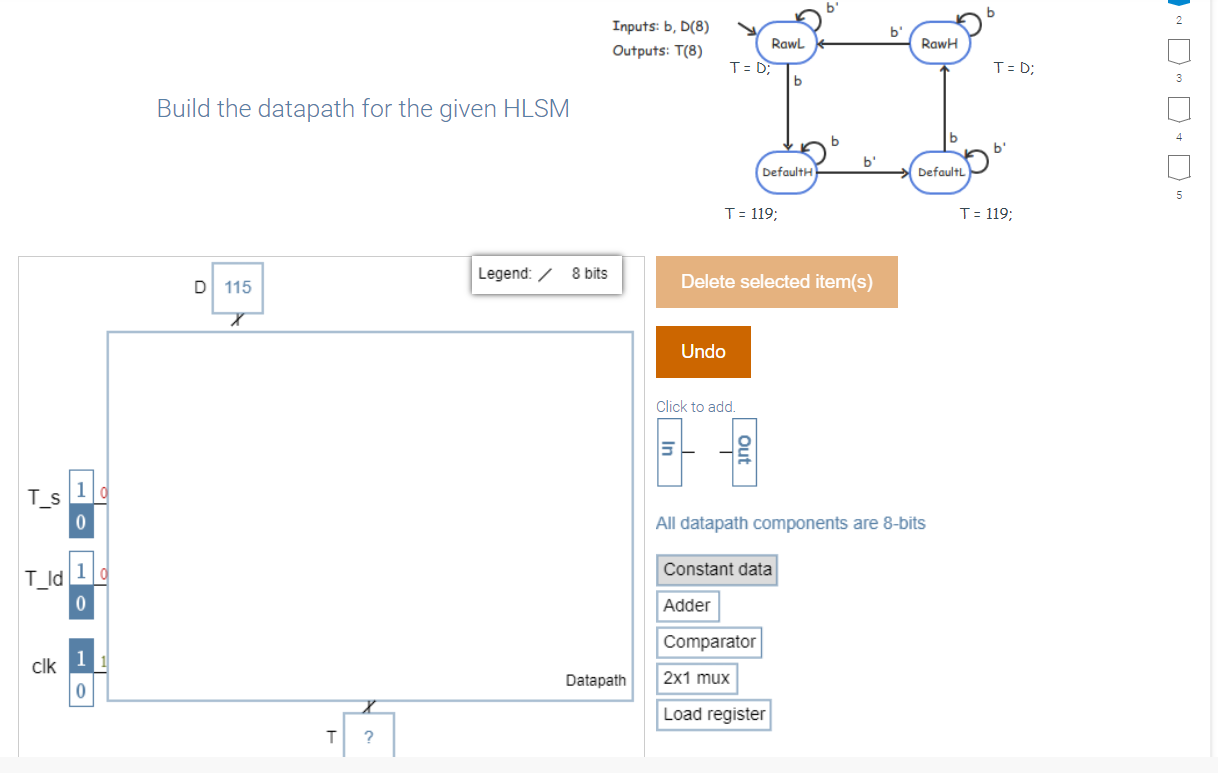Add a Load register component
Viewport: 1218px width, 773px height.
tap(713, 714)
